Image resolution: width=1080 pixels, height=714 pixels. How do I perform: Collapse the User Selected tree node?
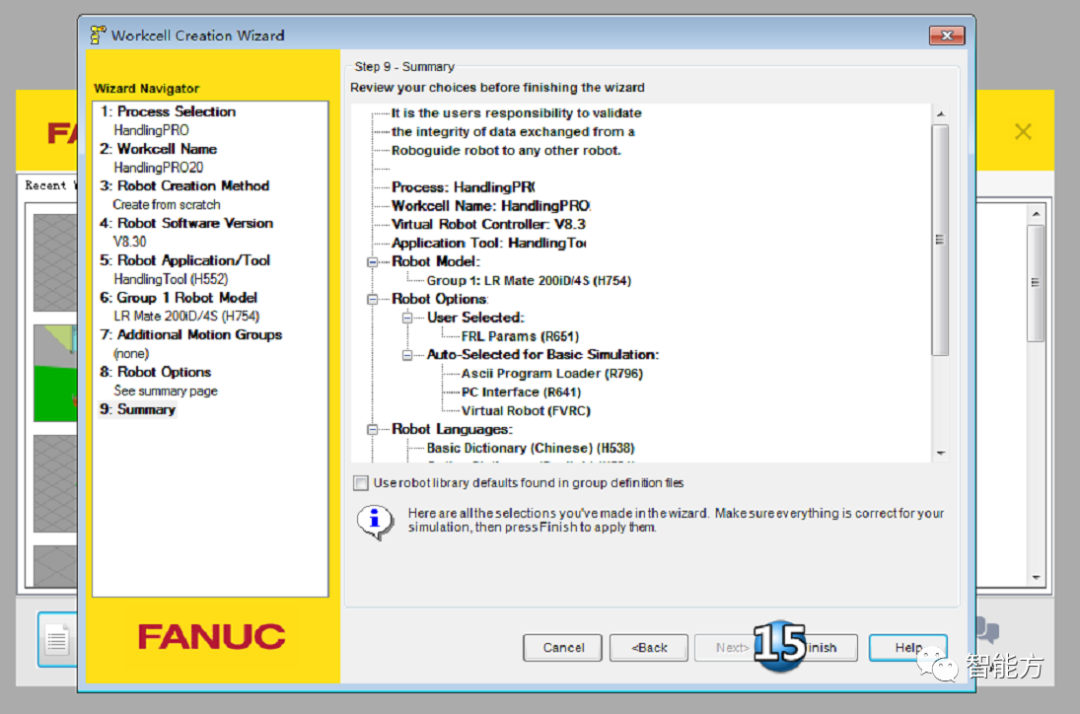coord(408,317)
